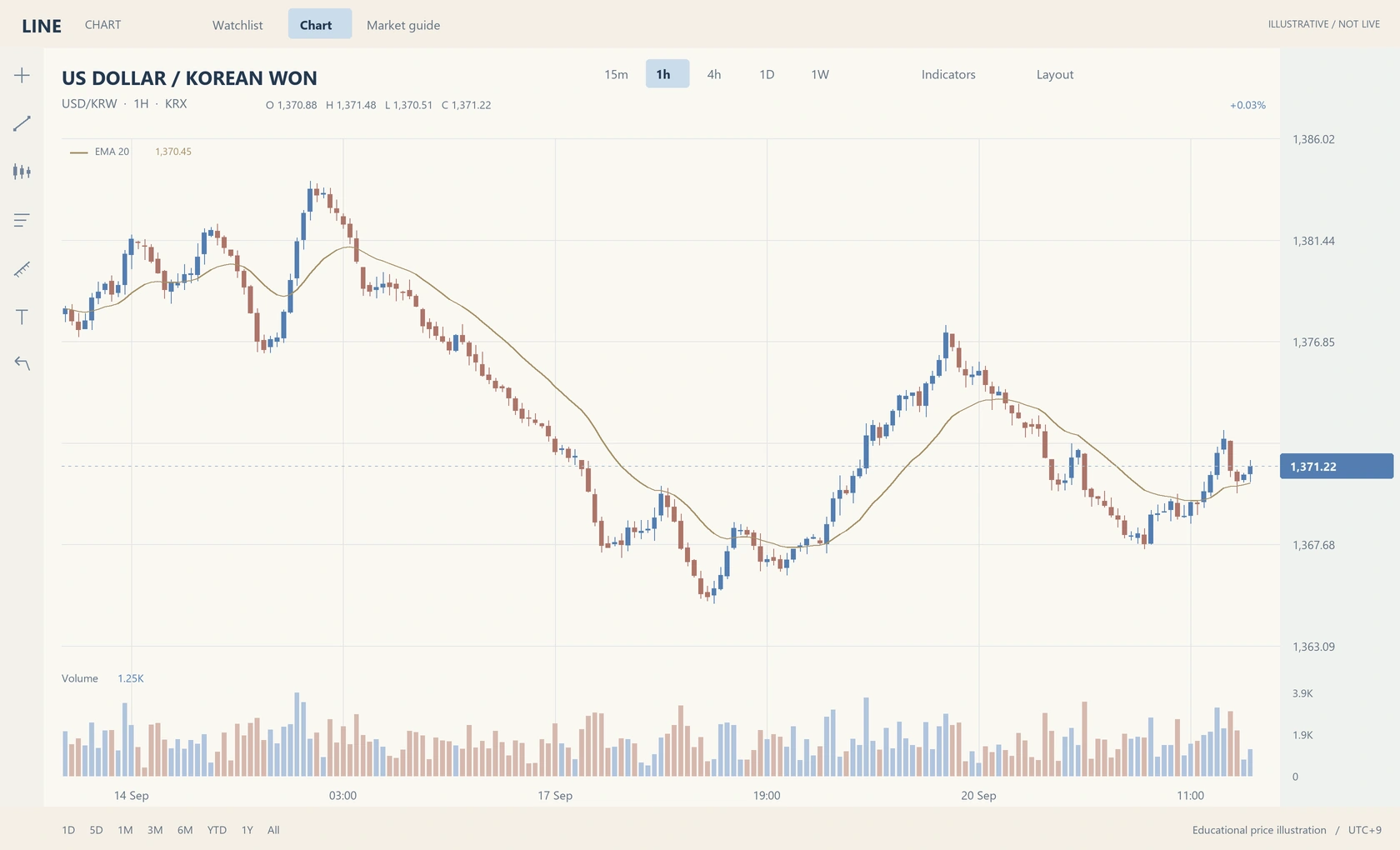Show All data range
This screenshot has height=850, width=1400.
click(x=273, y=830)
